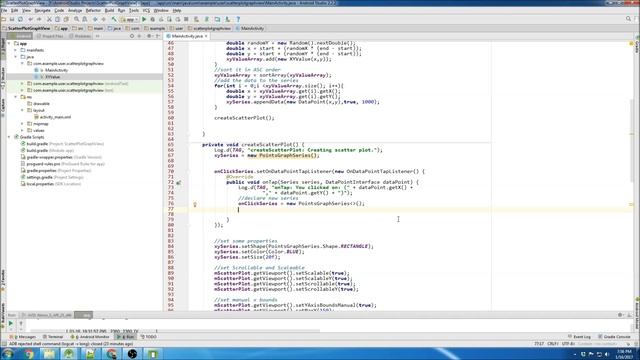Click the CRLF line separator status entry
640x360 pixels.
(x=553, y=344)
